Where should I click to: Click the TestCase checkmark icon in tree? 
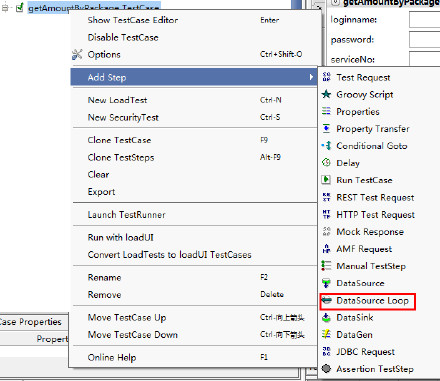[20, 7]
